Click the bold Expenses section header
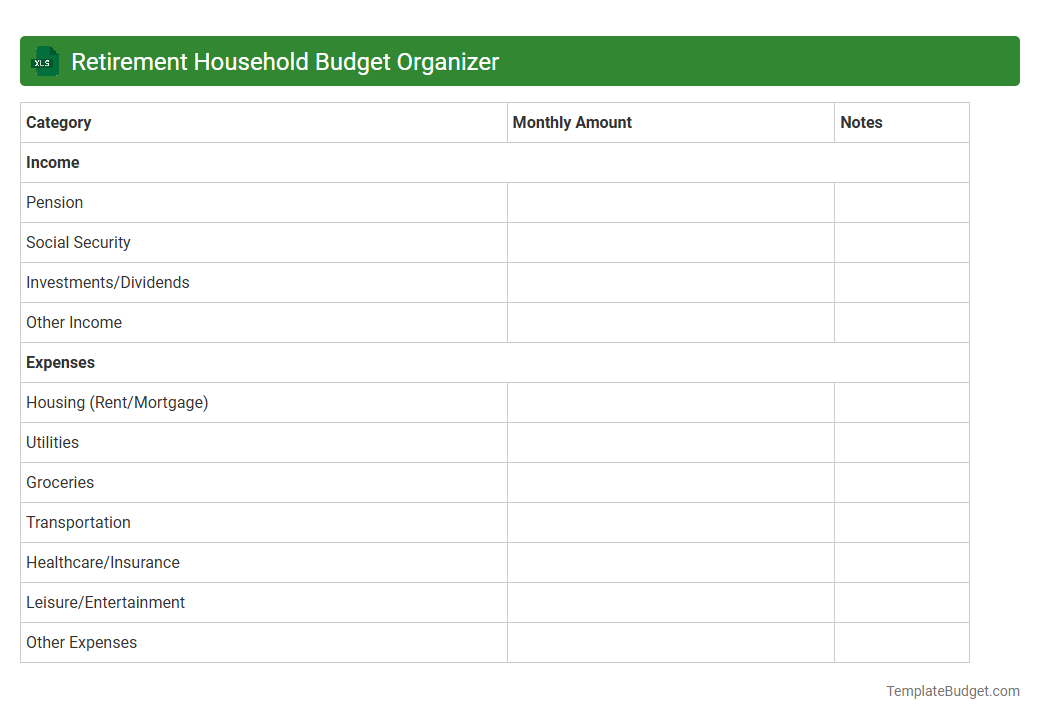This screenshot has width=1040, height=720. coord(60,362)
